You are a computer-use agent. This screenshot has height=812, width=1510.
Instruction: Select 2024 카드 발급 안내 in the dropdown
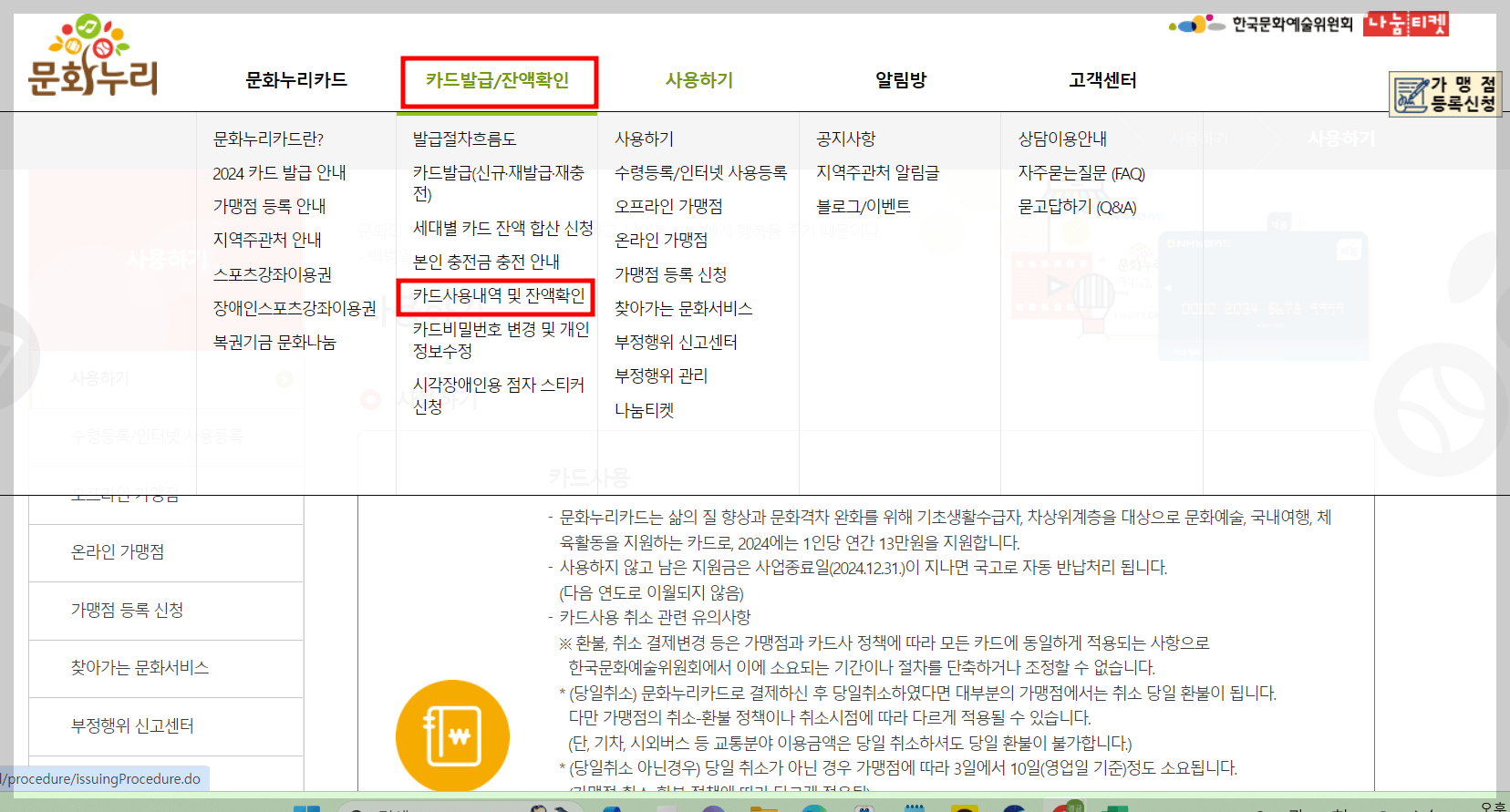pyautogui.click(x=279, y=172)
